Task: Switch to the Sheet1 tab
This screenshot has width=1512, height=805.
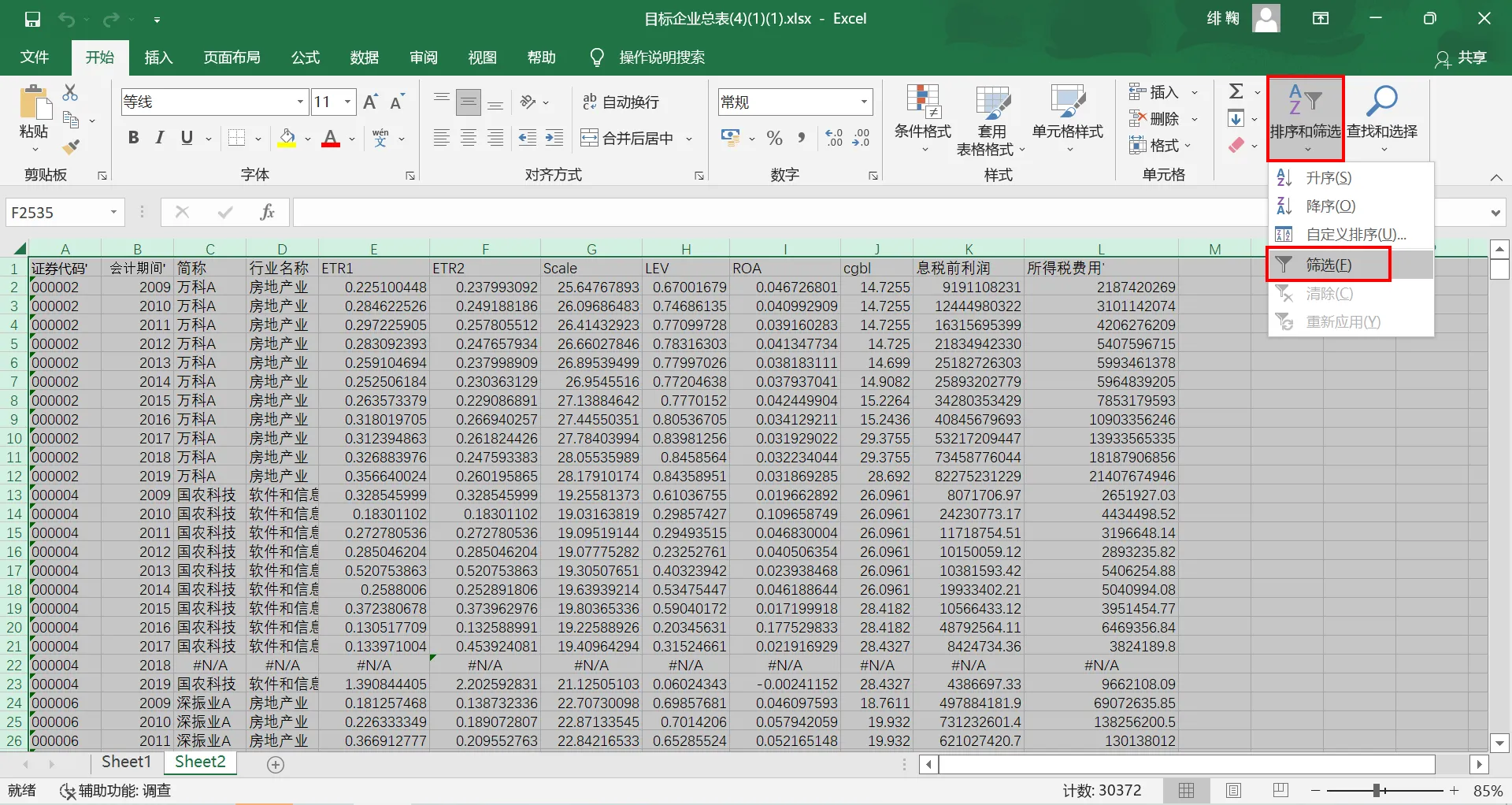Action: click(x=126, y=762)
